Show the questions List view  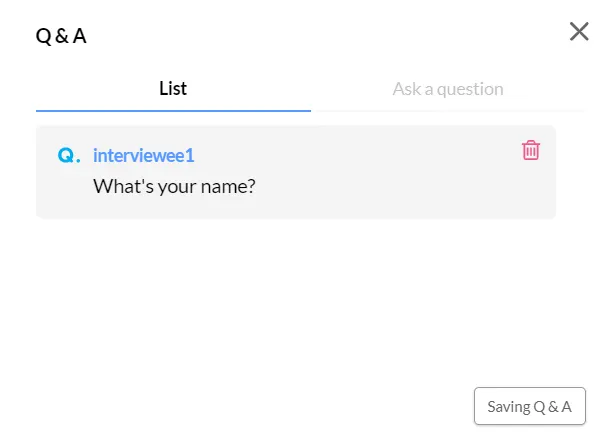pyautogui.click(x=173, y=89)
